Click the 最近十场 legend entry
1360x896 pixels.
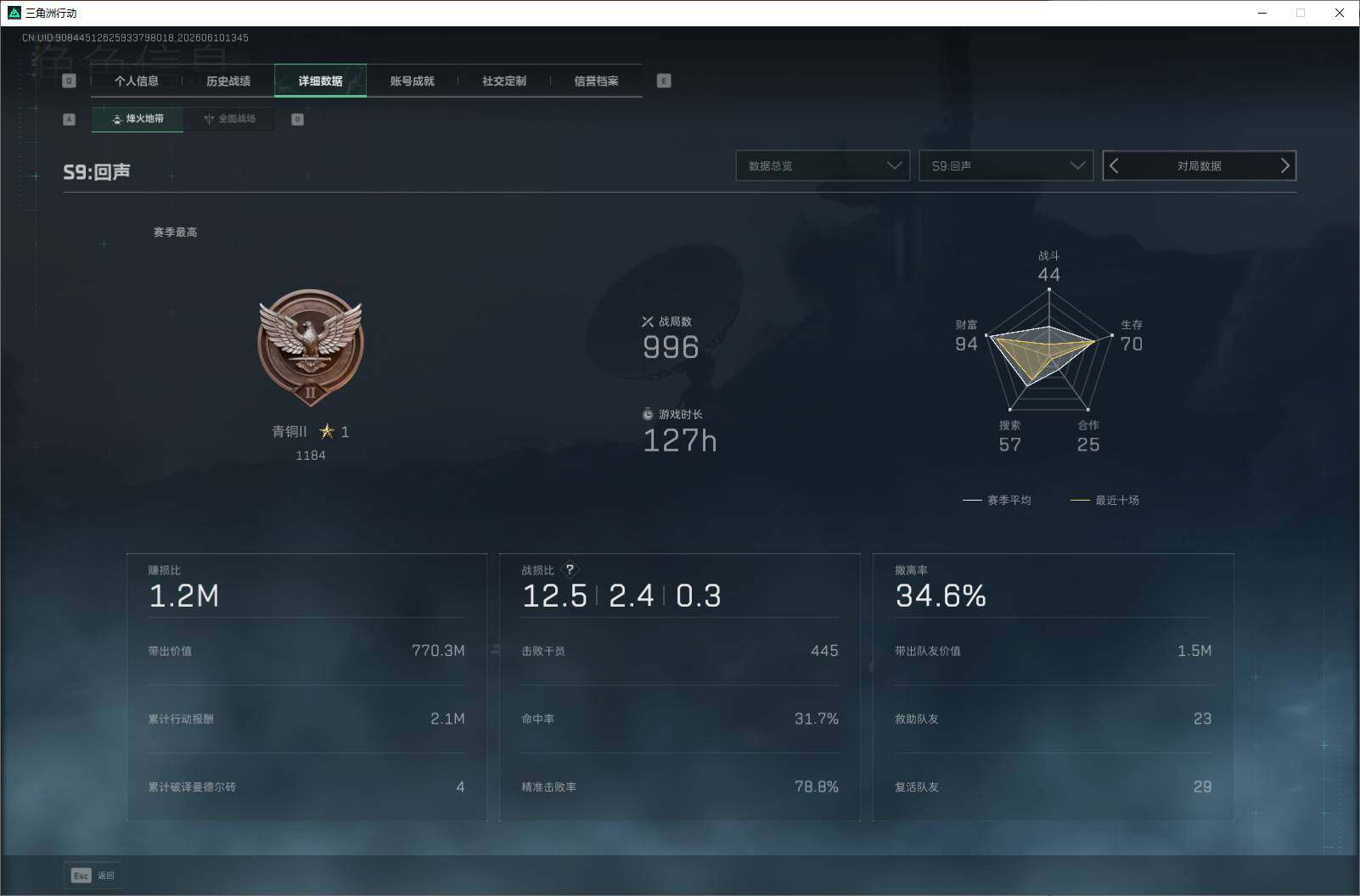(x=1104, y=501)
